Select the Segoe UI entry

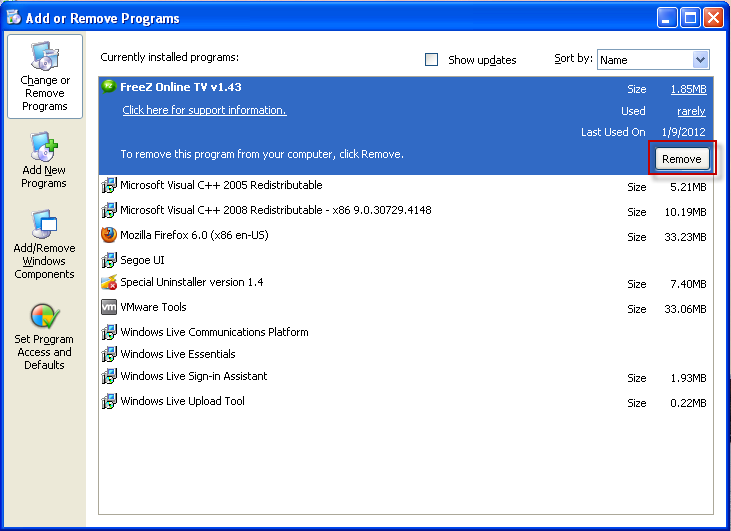406,260
